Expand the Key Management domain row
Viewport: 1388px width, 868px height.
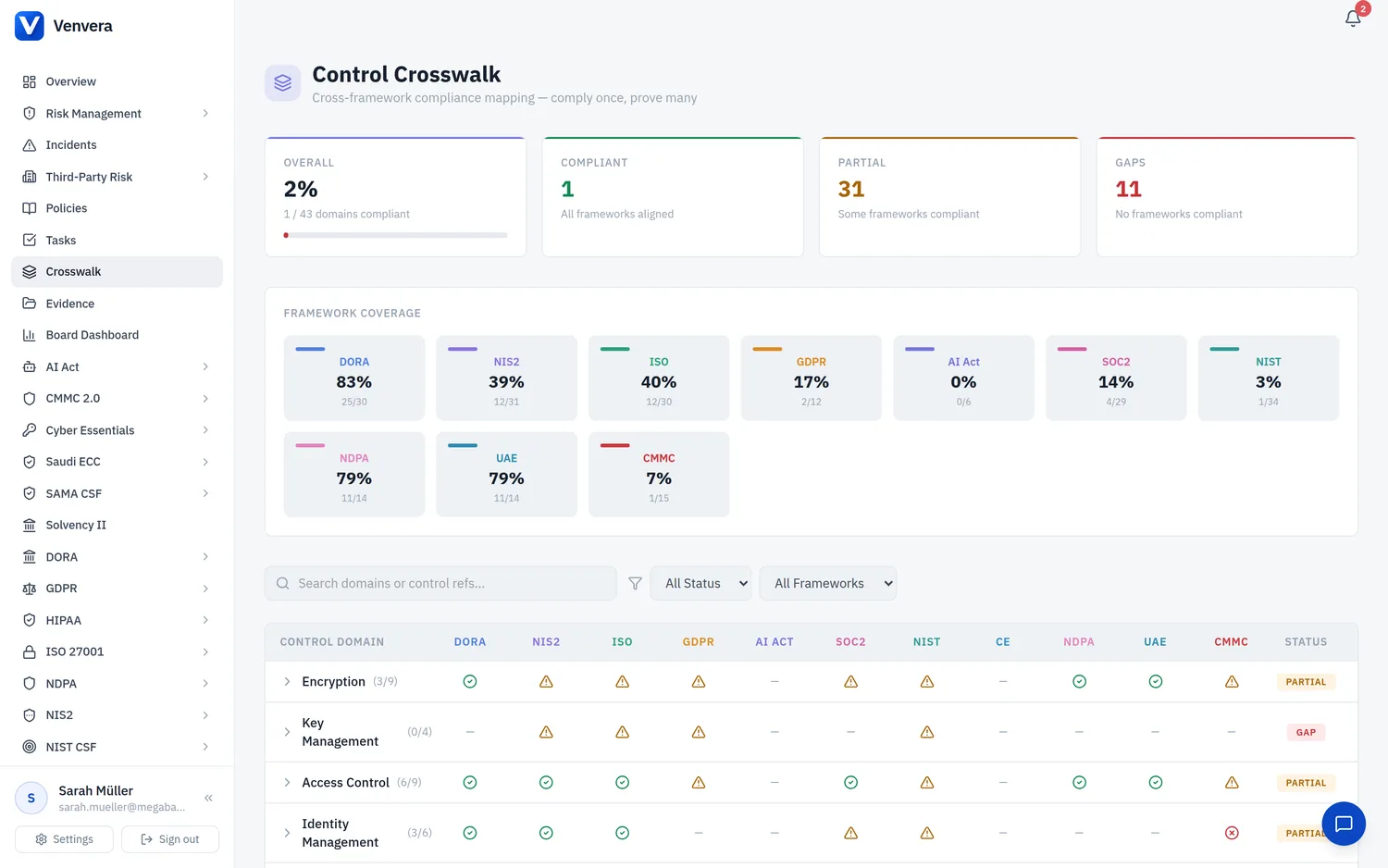(287, 732)
